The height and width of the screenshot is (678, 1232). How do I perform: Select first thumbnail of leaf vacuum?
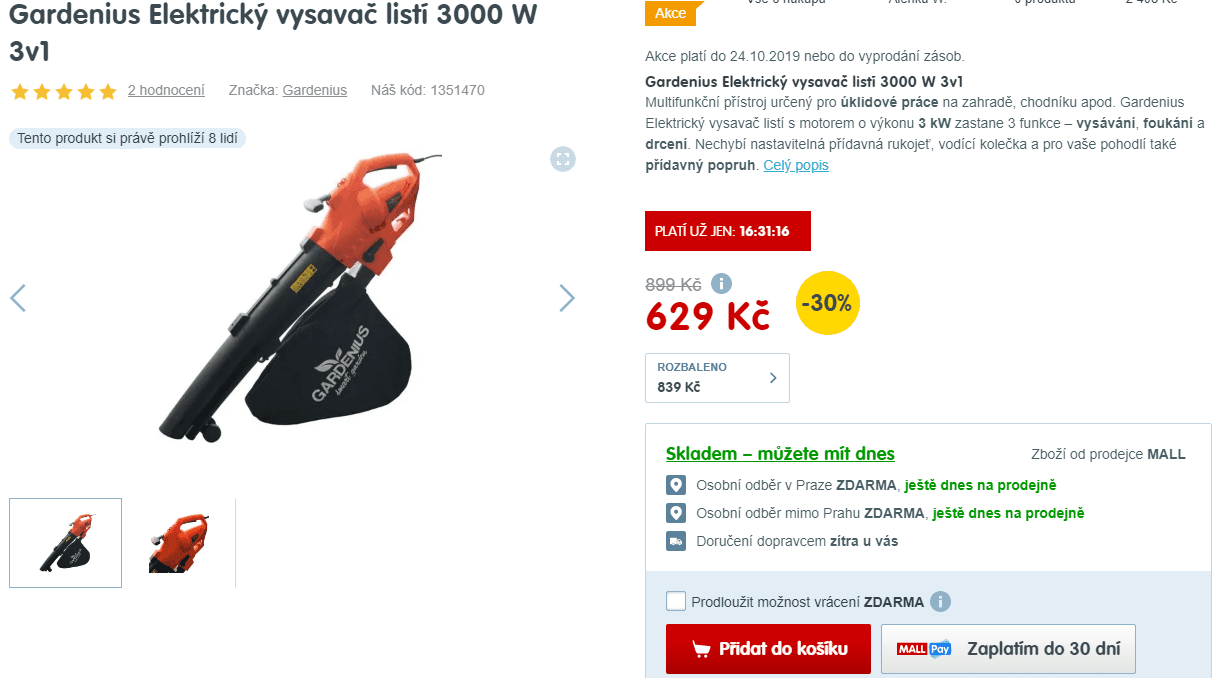(x=66, y=543)
